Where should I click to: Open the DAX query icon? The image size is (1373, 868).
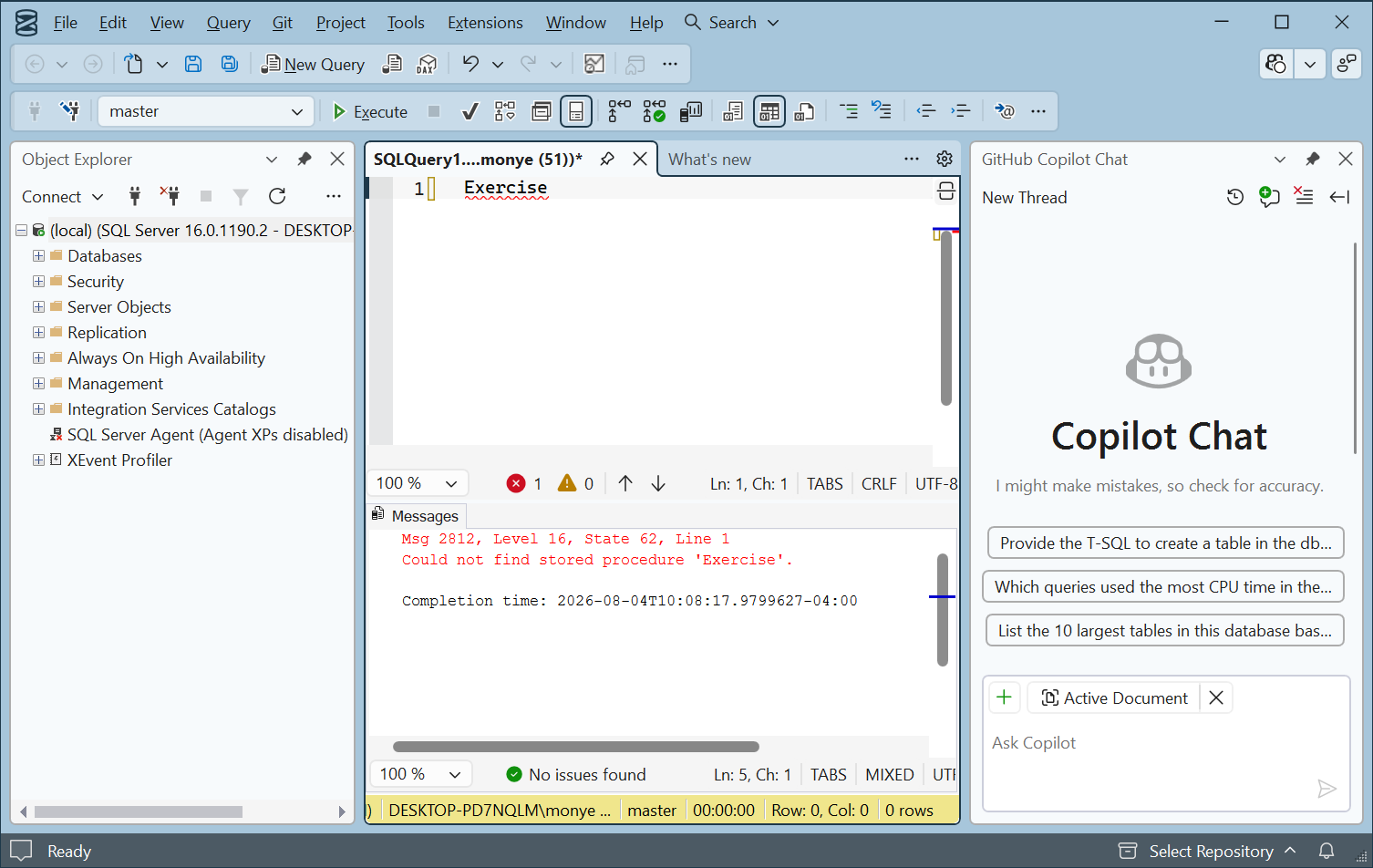[427, 64]
